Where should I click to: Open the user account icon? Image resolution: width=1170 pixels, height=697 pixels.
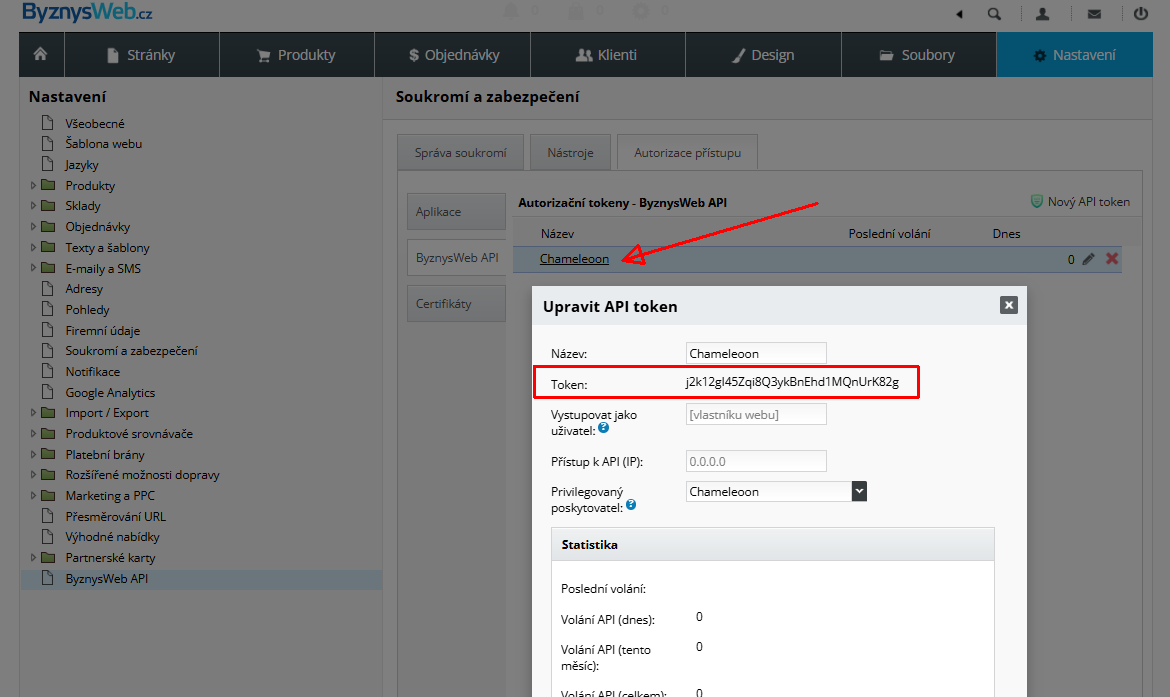click(1043, 14)
